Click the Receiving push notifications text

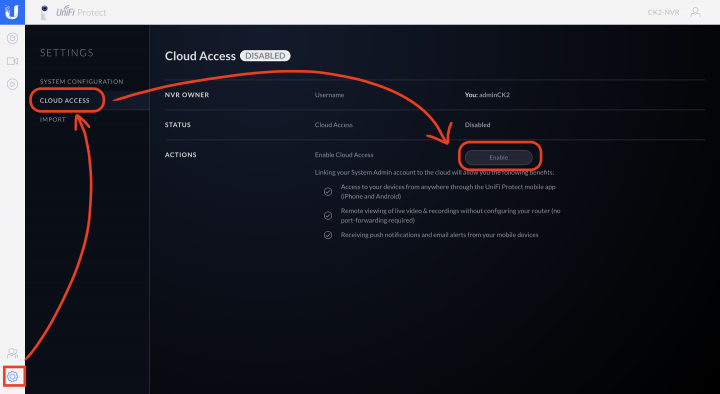[x=439, y=235]
